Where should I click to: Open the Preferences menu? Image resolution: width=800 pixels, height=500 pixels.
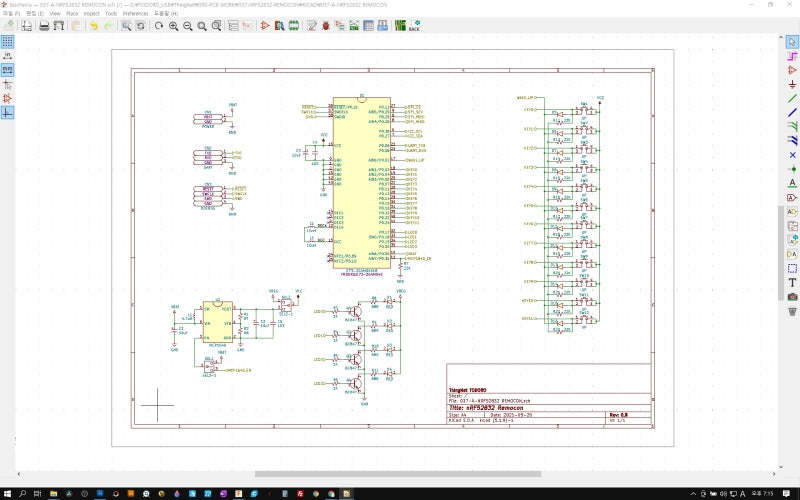[135, 13]
